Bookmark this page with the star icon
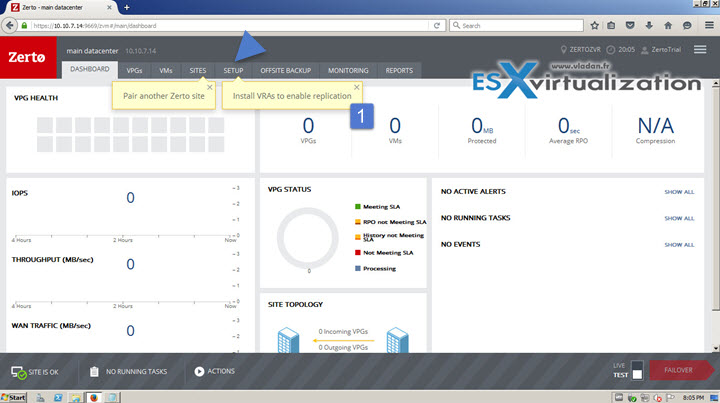The height and width of the screenshot is (403, 720). click(594, 26)
